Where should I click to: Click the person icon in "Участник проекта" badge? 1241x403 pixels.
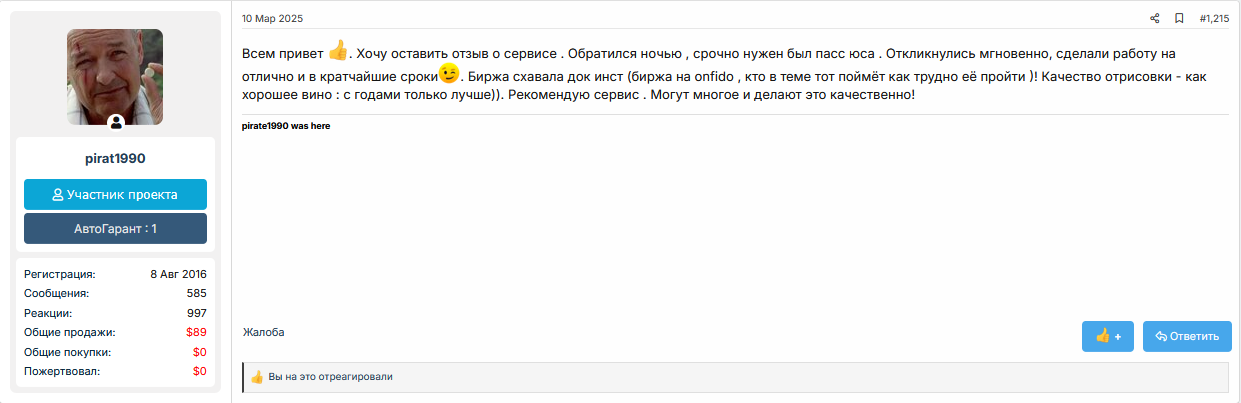coord(58,195)
